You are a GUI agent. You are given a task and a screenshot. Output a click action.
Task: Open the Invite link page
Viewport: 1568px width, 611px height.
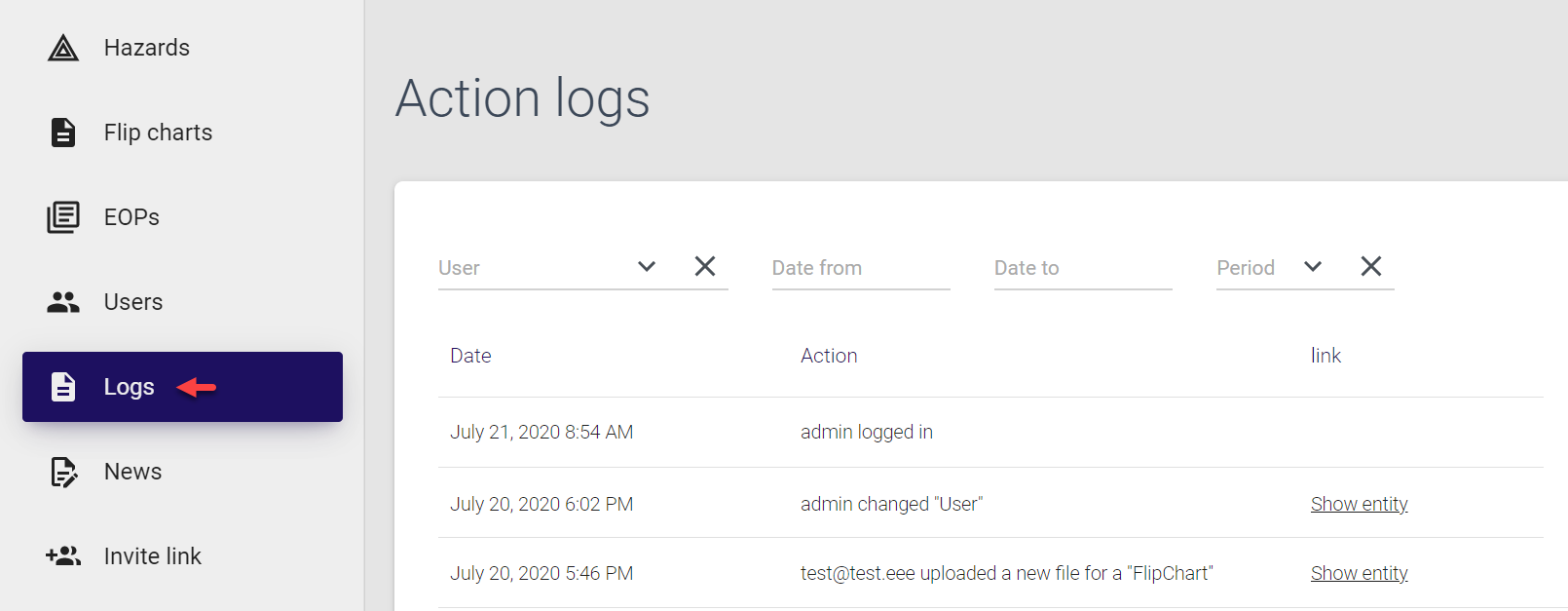point(153,556)
